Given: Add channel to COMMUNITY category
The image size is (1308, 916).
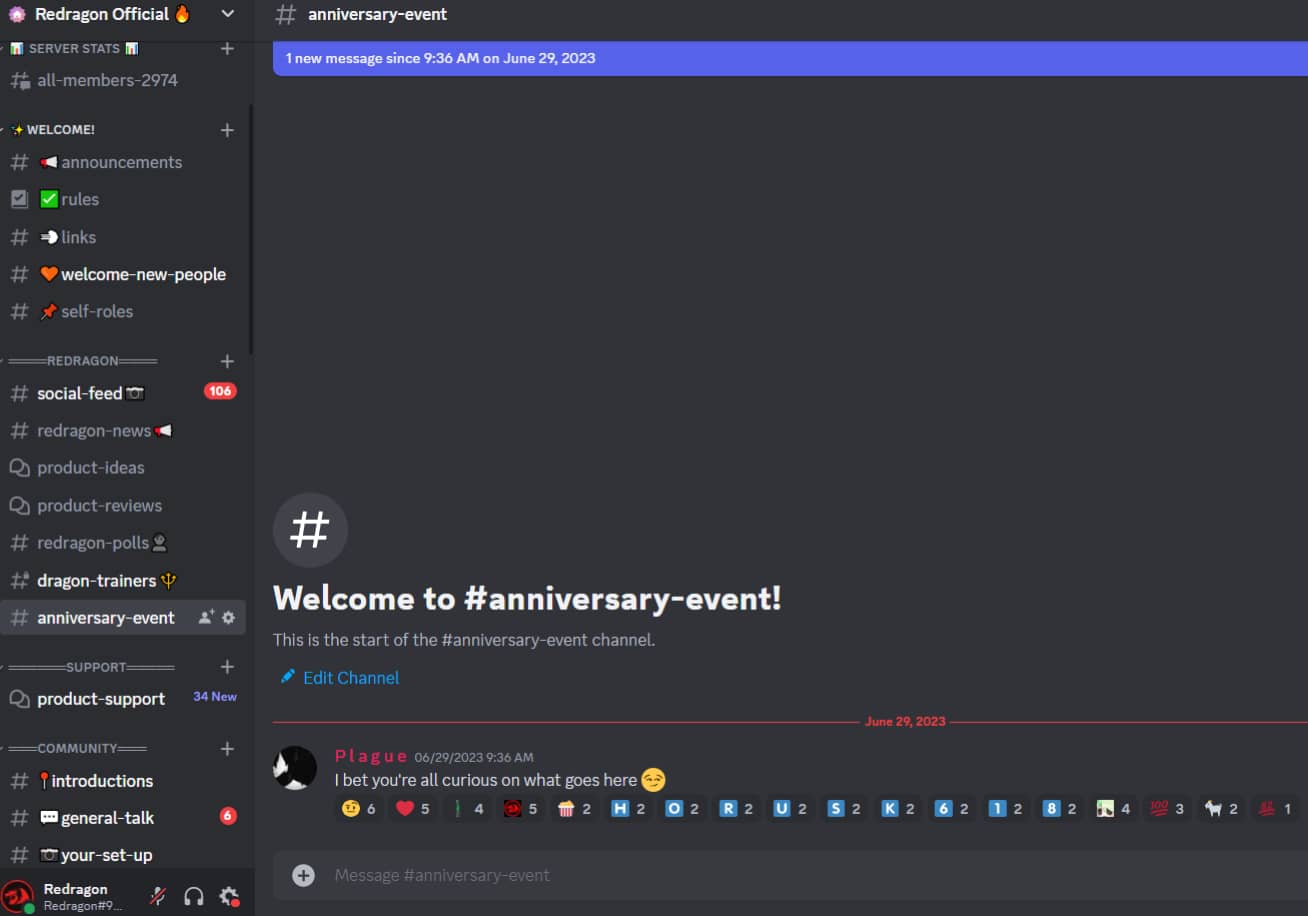Looking at the screenshot, I should click(x=227, y=749).
